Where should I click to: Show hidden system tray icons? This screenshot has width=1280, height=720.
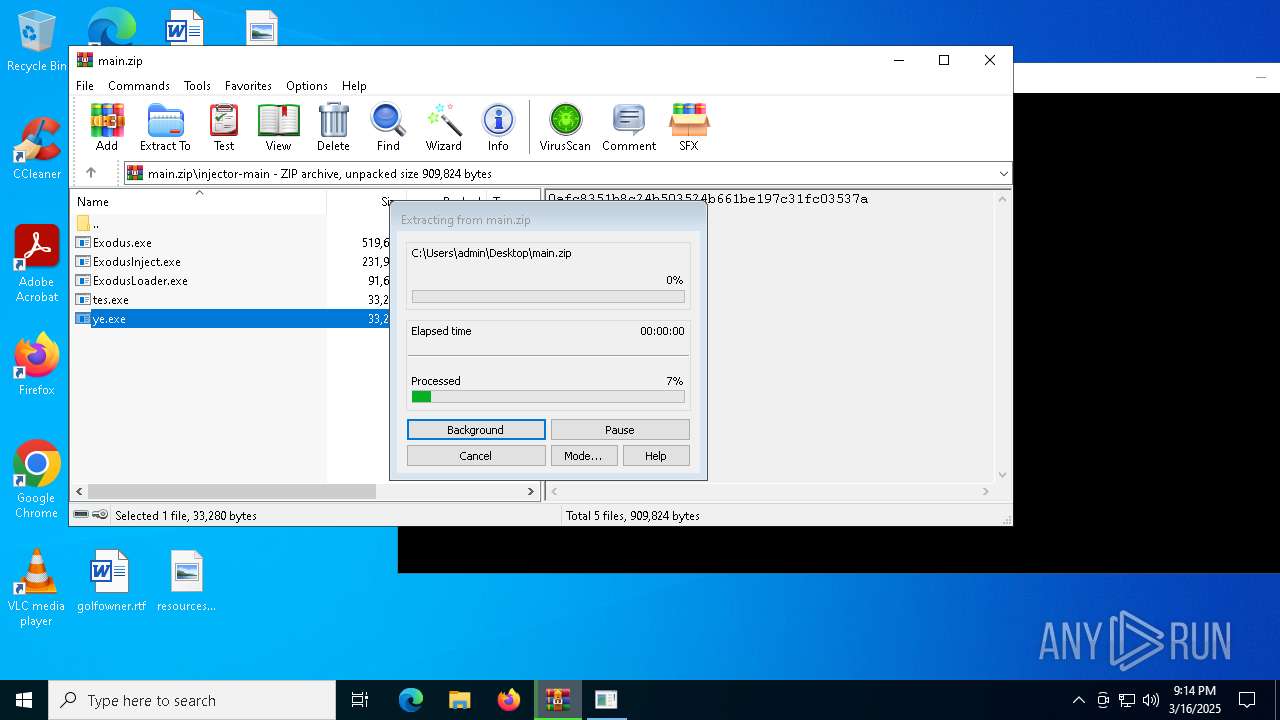[x=1078, y=700]
